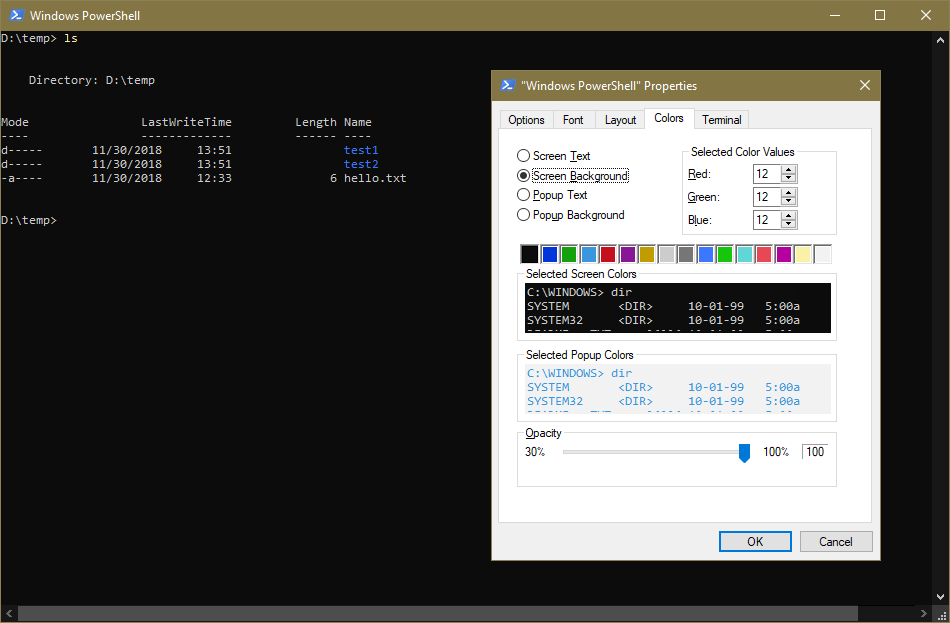Click the Selected Popup Colors preview
Screen dimensions: 950x623
pyautogui.click(x=677, y=389)
